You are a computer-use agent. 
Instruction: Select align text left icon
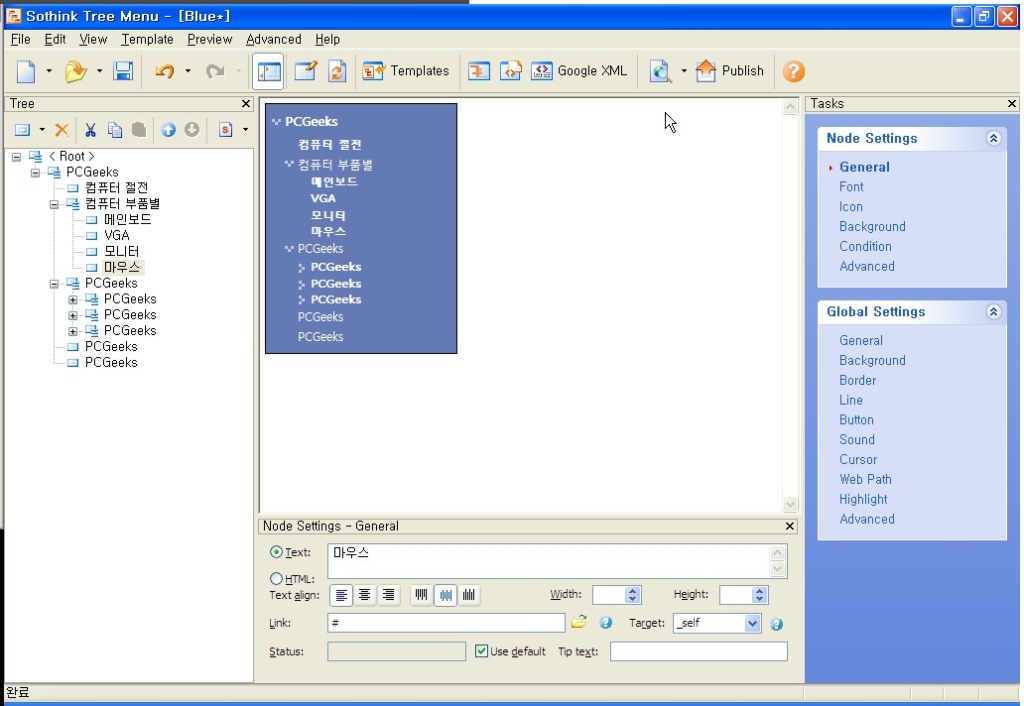342,595
